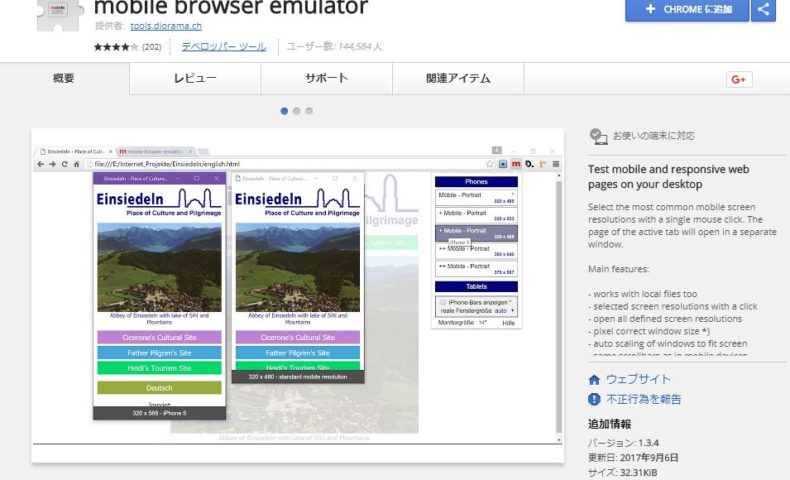The height and width of the screenshot is (480, 790).
Task: Click the home icon in screenshot browser
Action: coord(76,164)
